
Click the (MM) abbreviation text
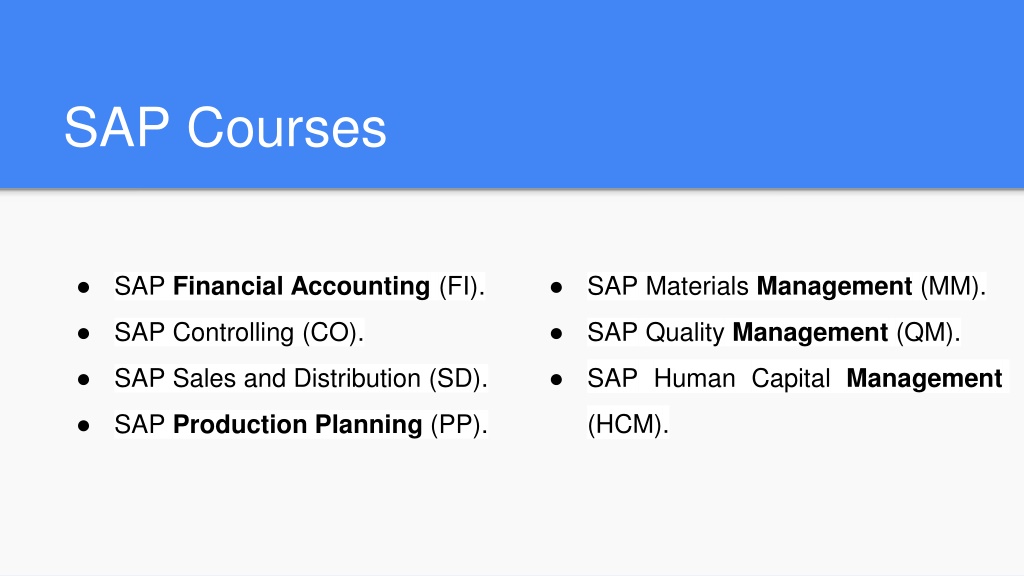click(x=950, y=287)
